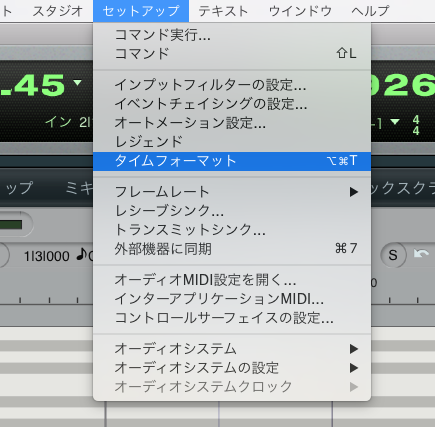Open the スタジオ menu
Viewport: 435px width, 427px height.
pyautogui.click(x=57, y=11)
